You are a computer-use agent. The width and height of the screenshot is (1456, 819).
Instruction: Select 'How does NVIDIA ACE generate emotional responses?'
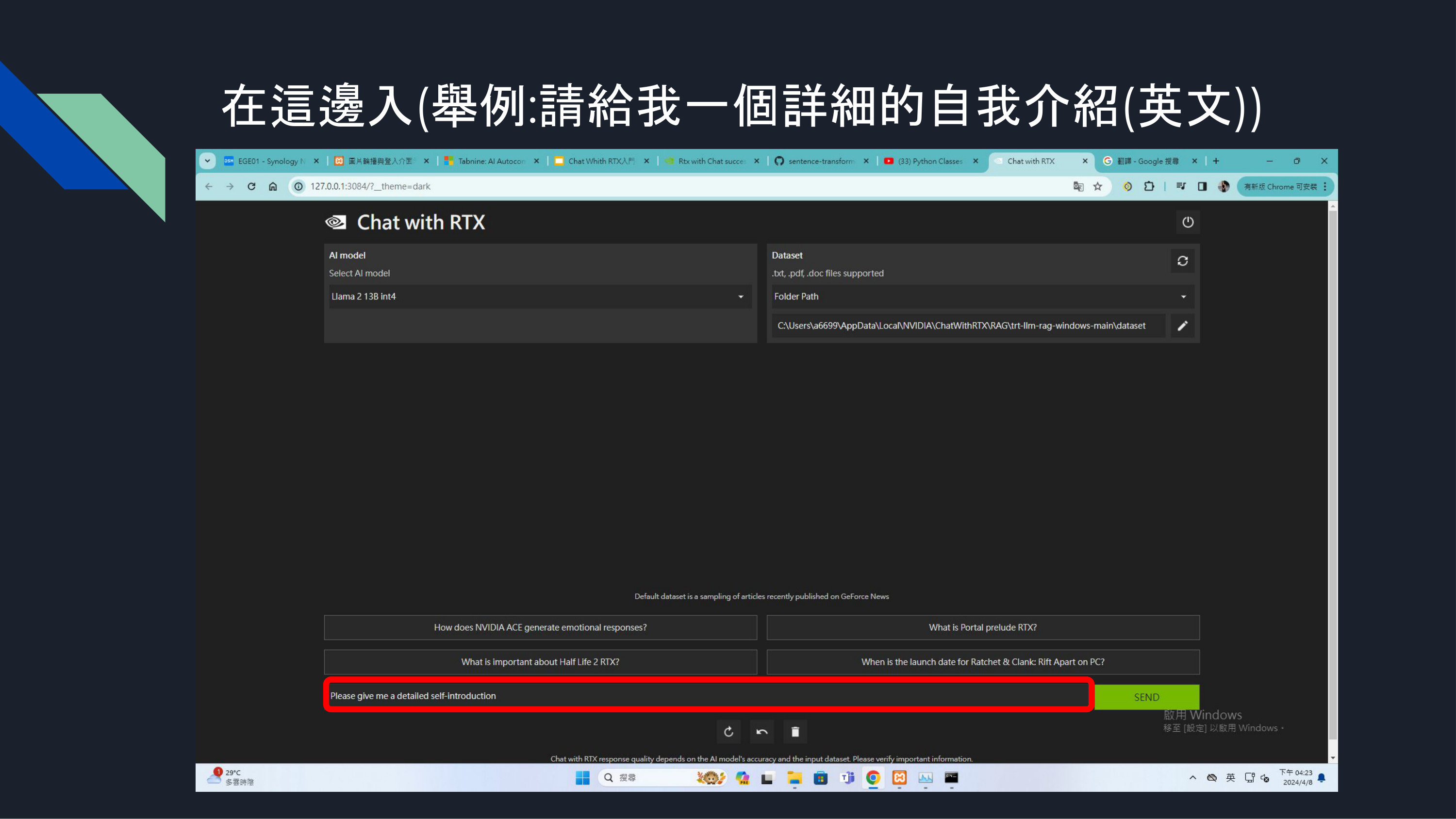[x=540, y=627]
